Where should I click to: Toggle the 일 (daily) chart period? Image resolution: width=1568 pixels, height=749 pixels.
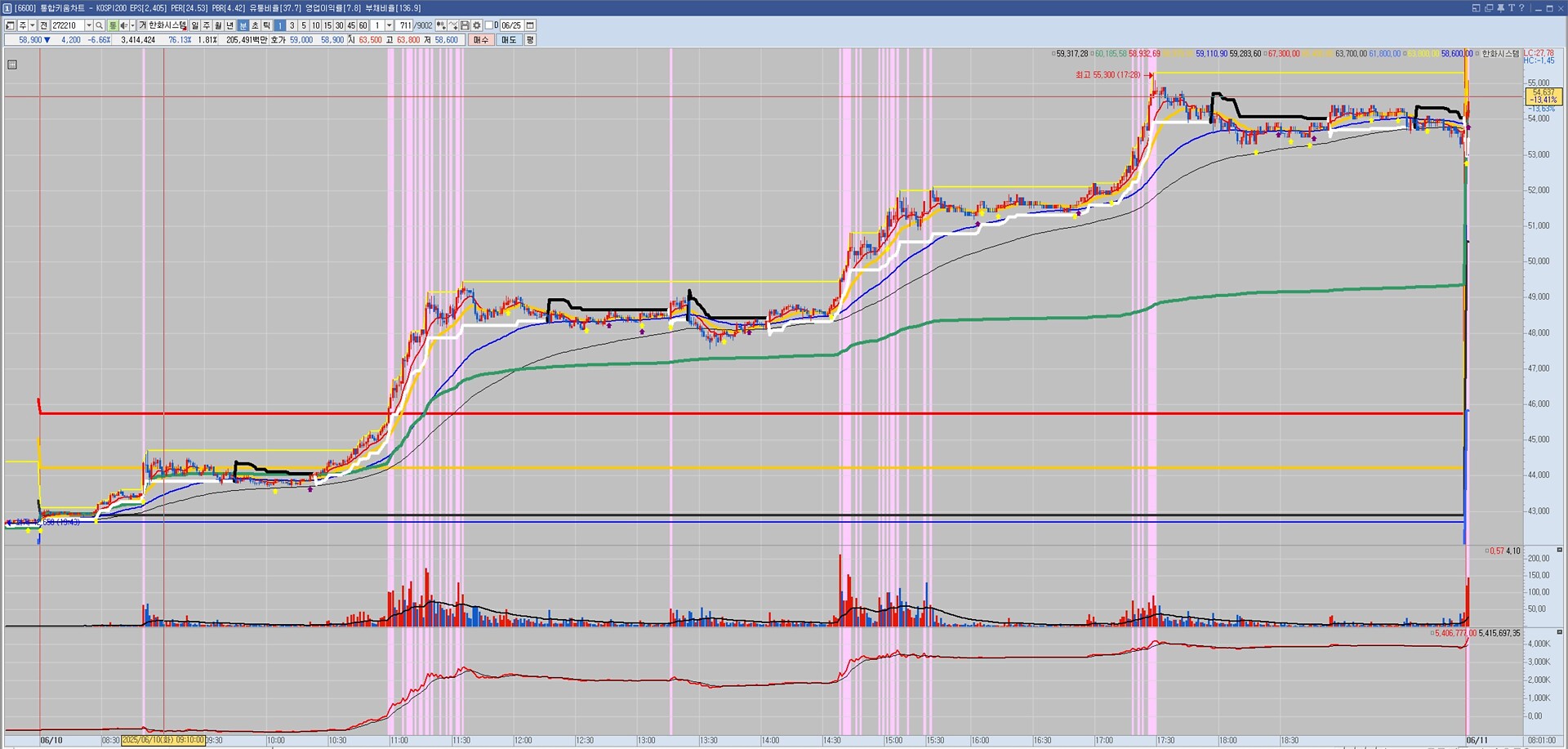pos(195,26)
